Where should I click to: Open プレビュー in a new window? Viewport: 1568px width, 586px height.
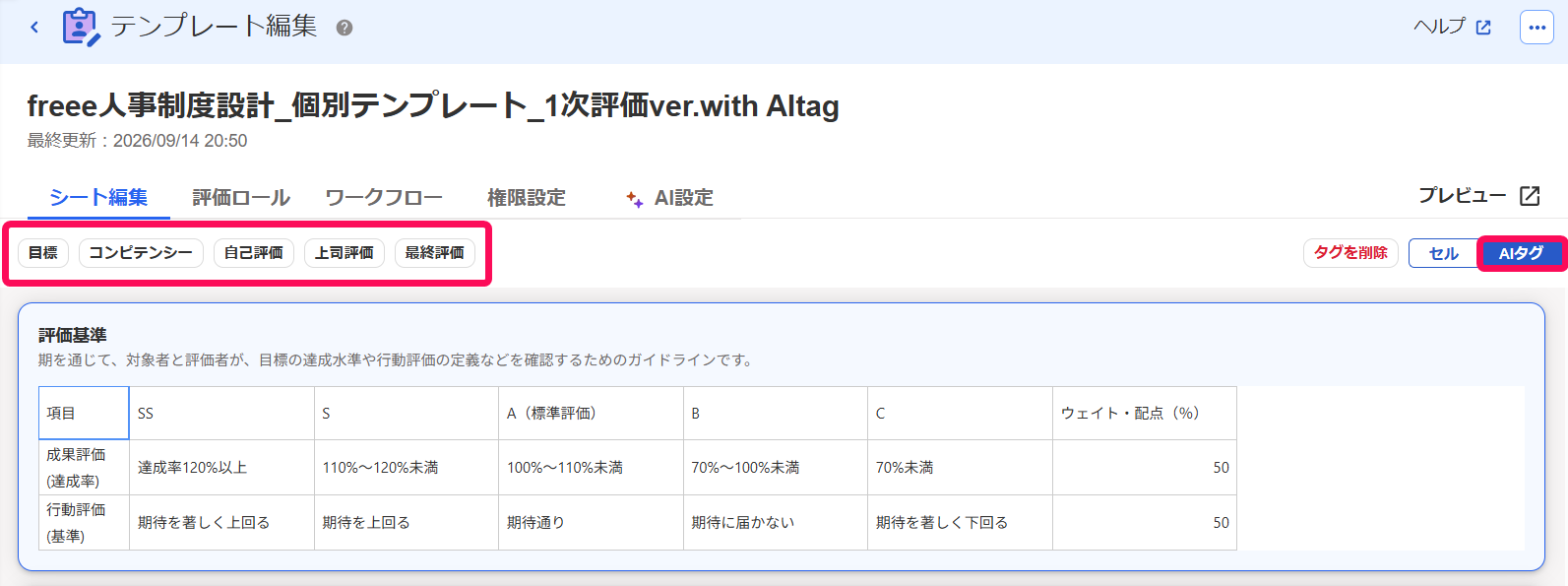tap(1479, 196)
